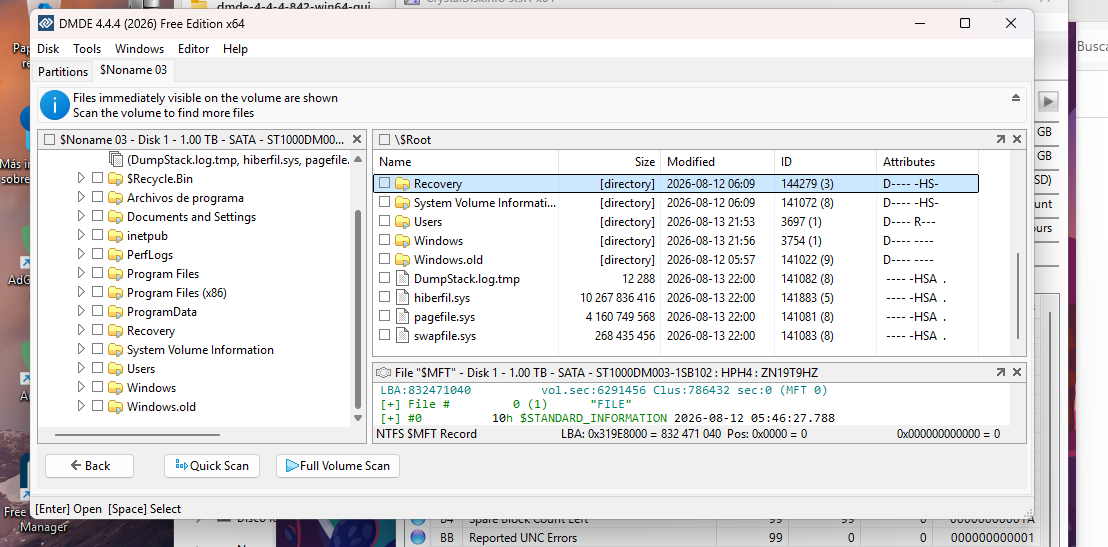Maximize the \$Root file list panel
The height and width of the screenshot is (547, 1108).
pos(1001,140)
